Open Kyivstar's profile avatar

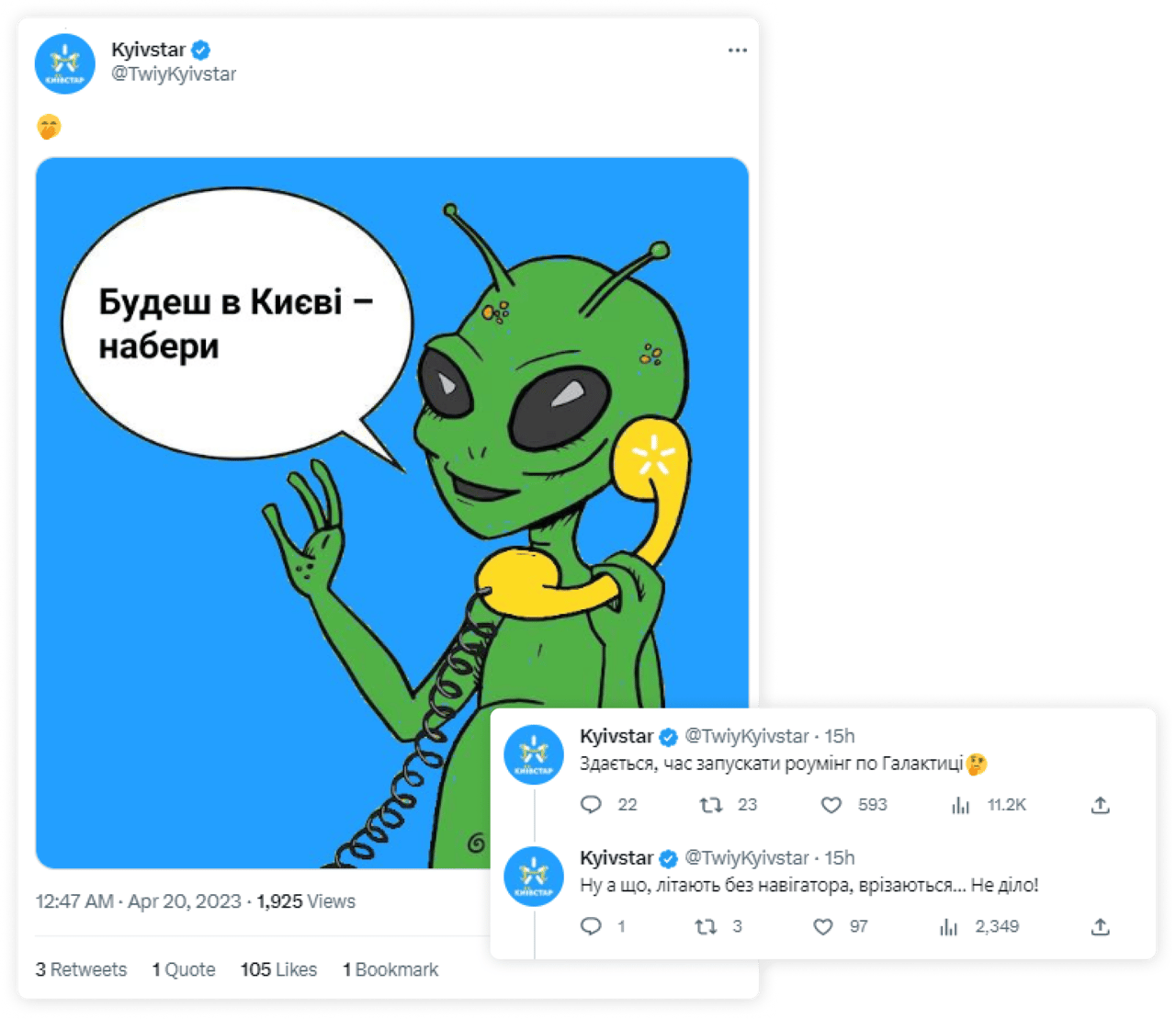point(63,62)
